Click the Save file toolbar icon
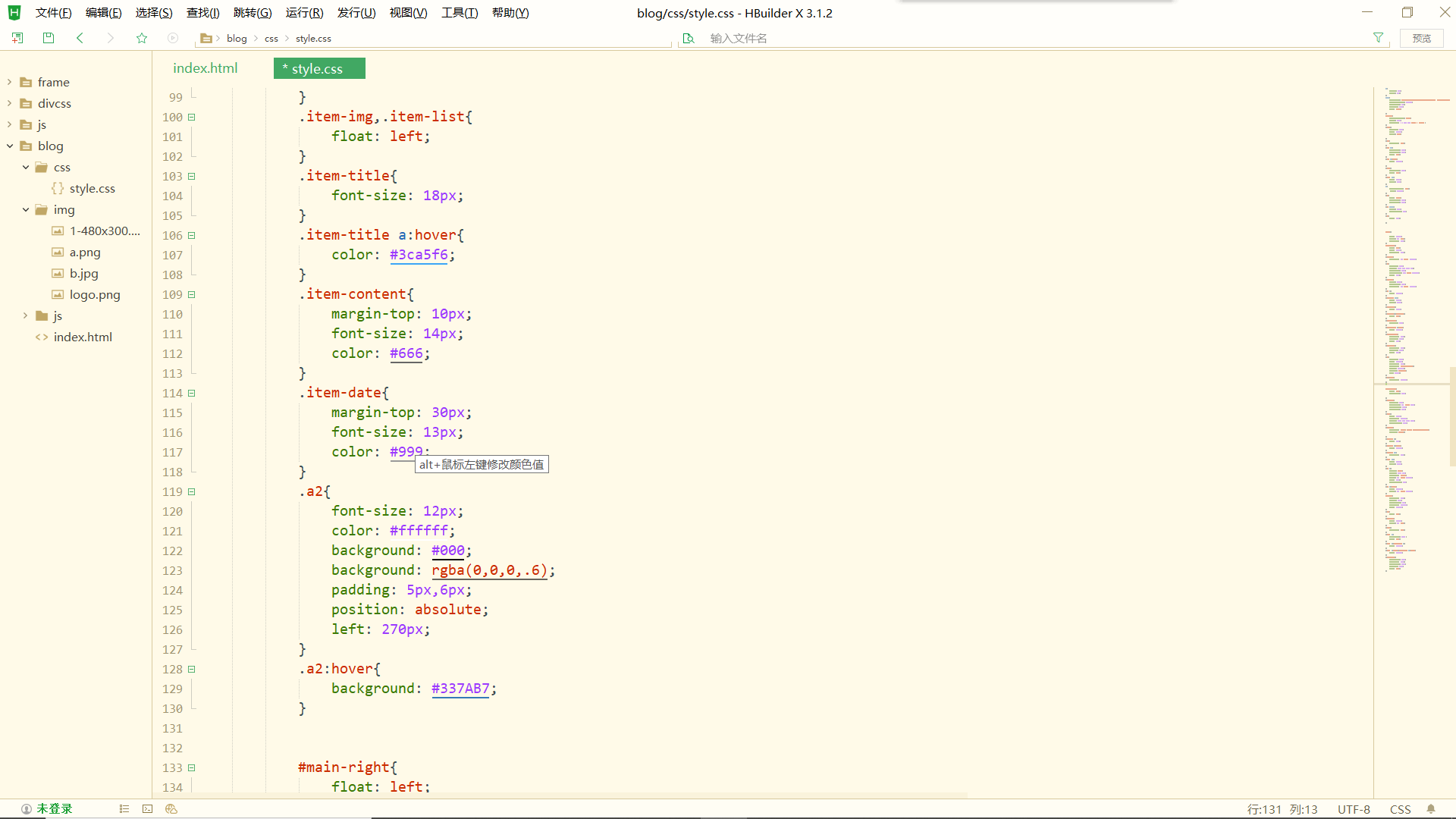This screenshot has width=1456, height=819. (x=49, y=38)
